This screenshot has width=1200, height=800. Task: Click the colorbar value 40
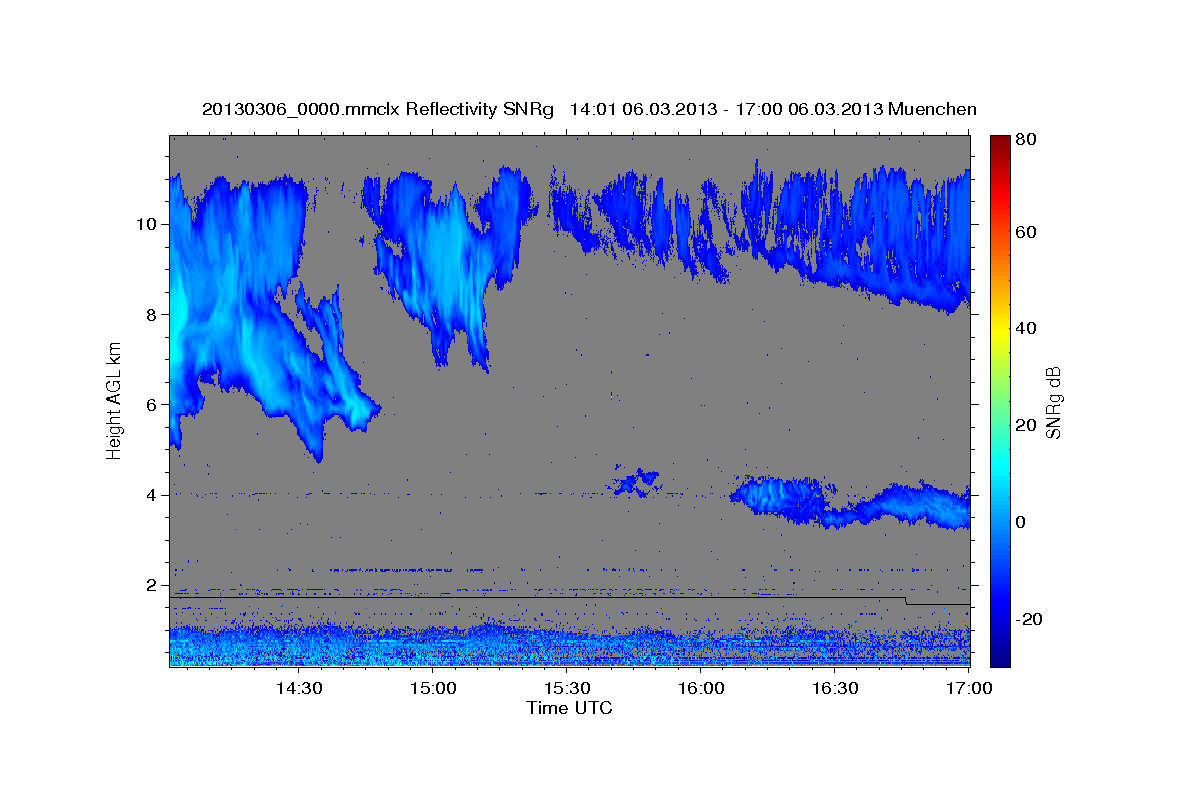[x=1025, y=328]
